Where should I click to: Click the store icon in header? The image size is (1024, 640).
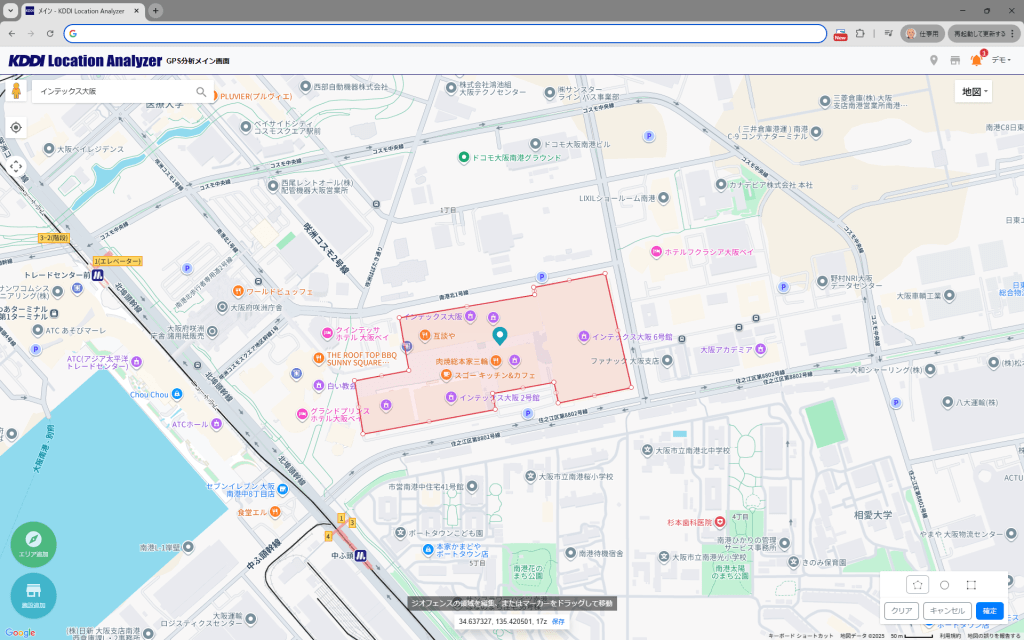pos(955,61)
